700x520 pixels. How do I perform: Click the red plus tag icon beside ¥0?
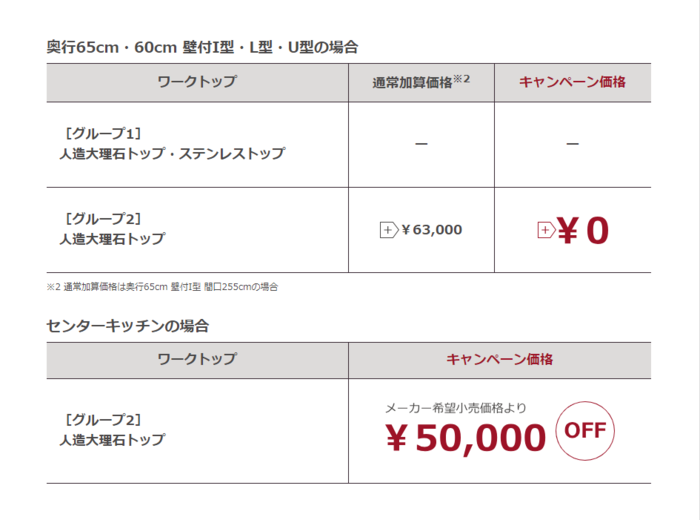[x=546, y=230]
